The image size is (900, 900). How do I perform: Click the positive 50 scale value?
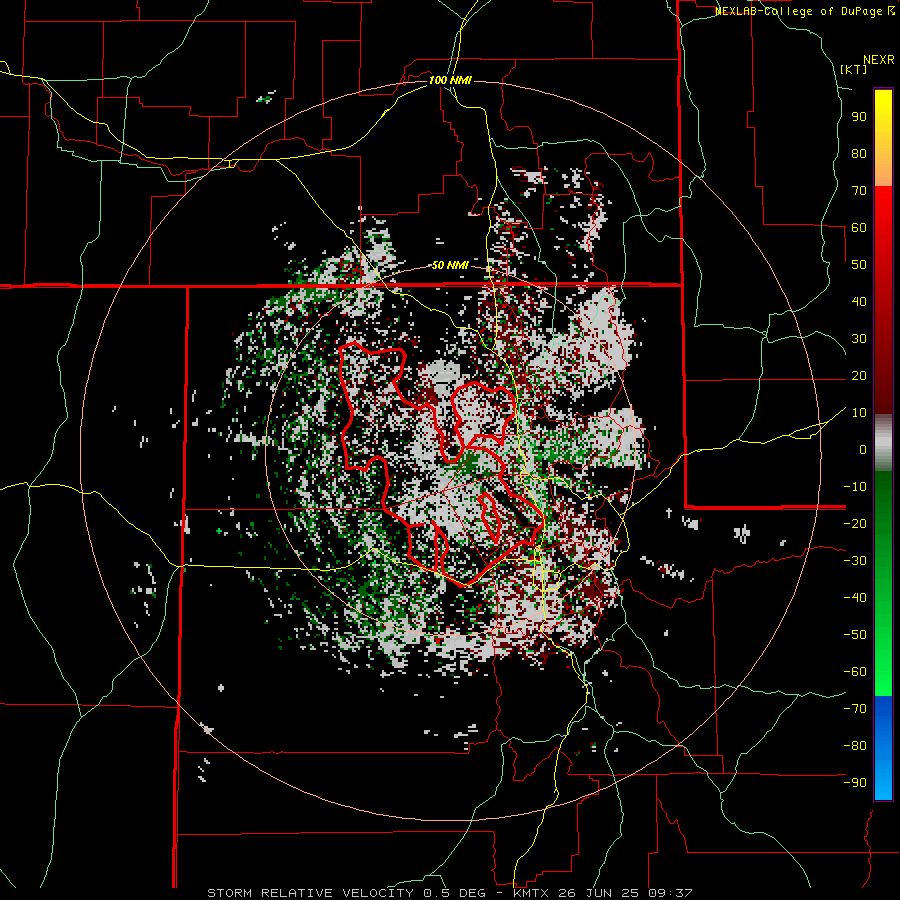point(859,265)
